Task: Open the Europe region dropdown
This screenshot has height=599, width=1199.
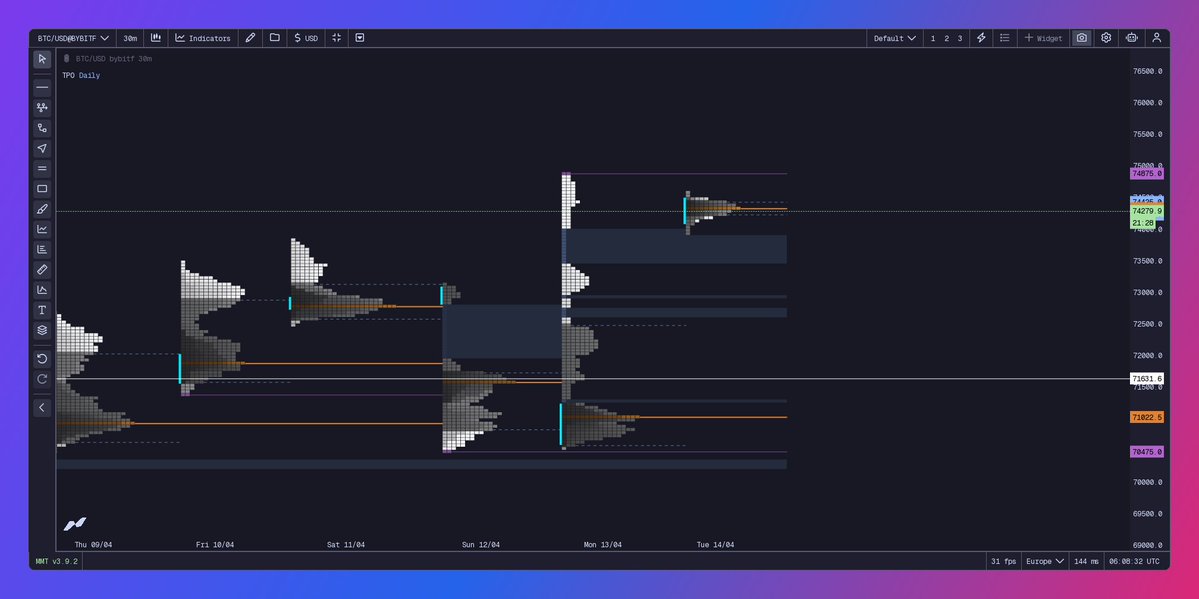Action: pyautogui.click(x=1045, y=562)
